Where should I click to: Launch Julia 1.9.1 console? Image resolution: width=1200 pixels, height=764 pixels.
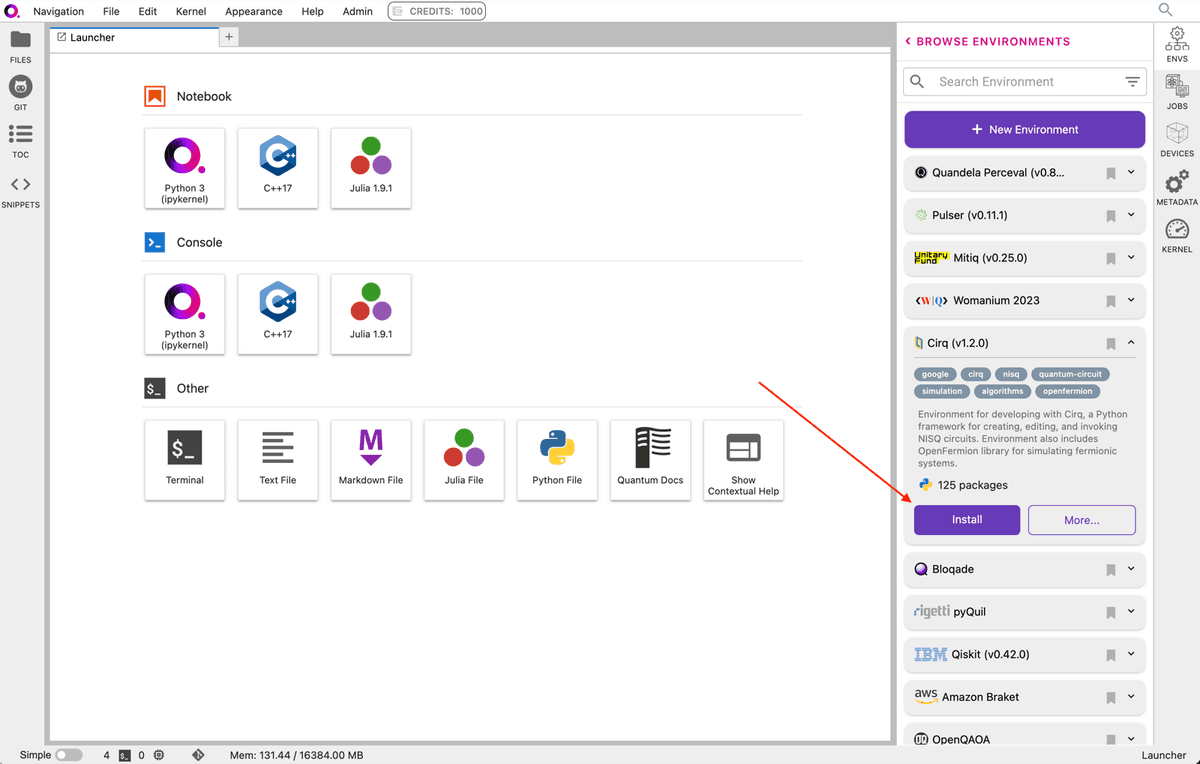[371, 314]
